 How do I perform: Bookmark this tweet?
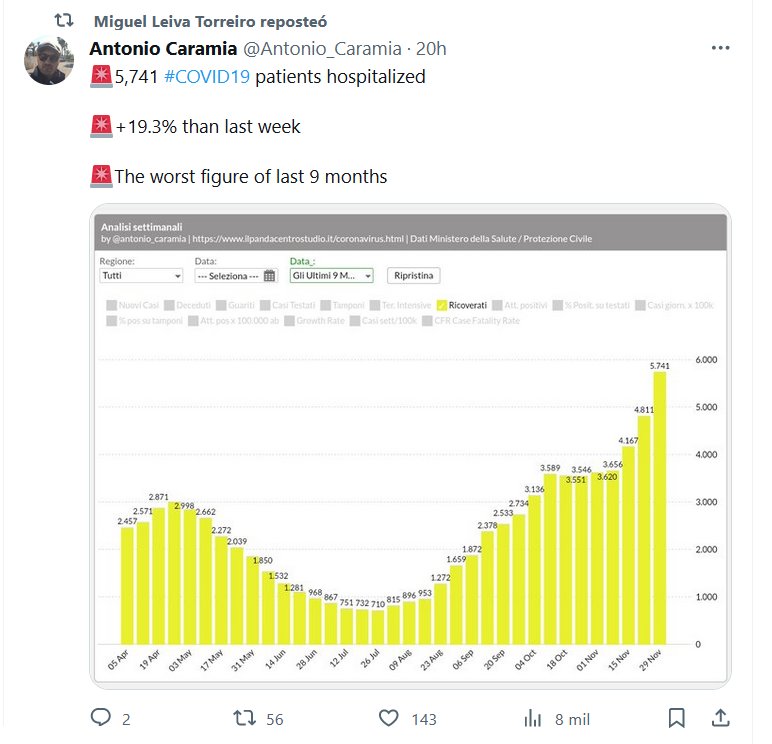tap(677, 718)
